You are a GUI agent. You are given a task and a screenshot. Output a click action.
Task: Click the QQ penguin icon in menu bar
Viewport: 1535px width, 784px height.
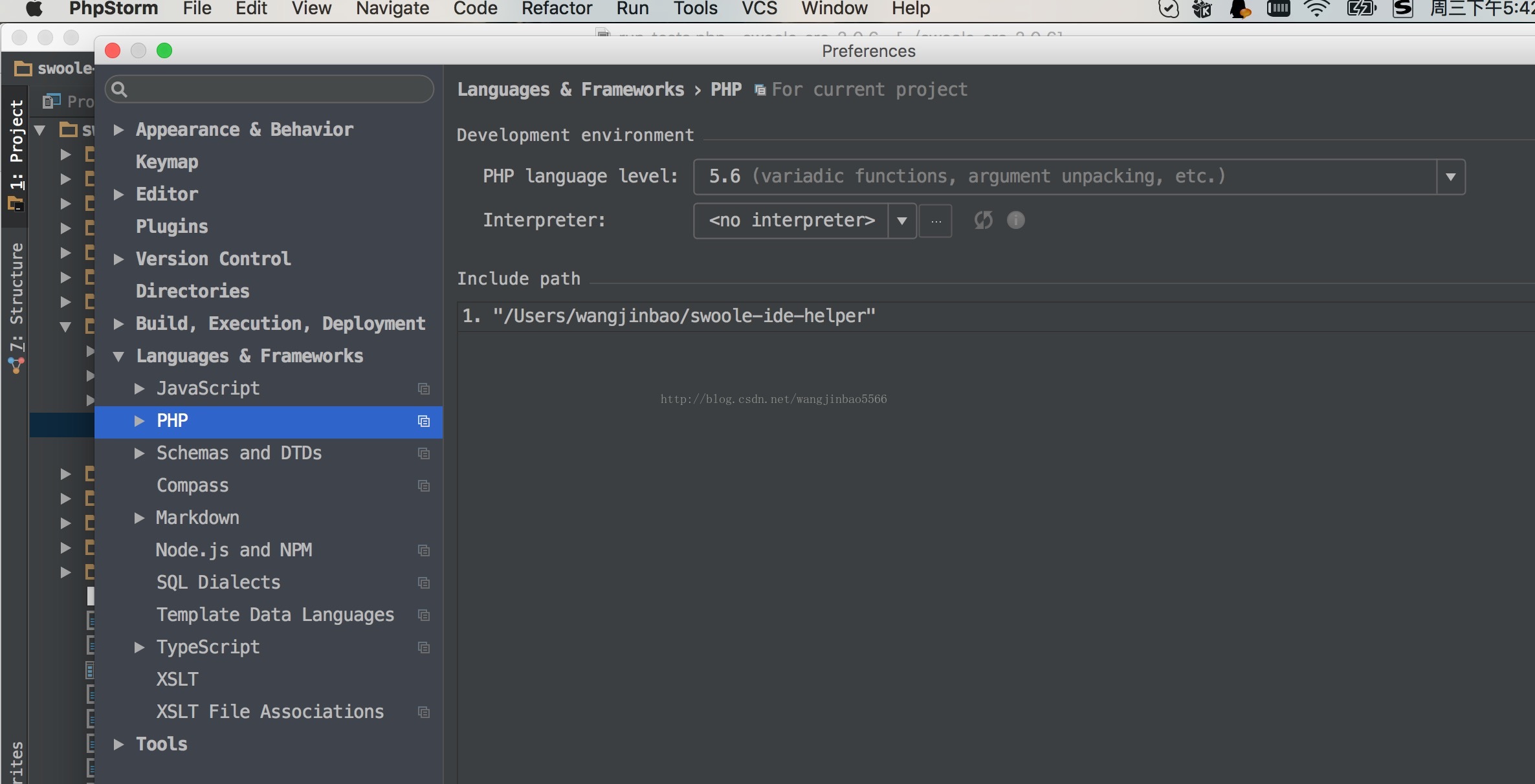(1239, 9)
